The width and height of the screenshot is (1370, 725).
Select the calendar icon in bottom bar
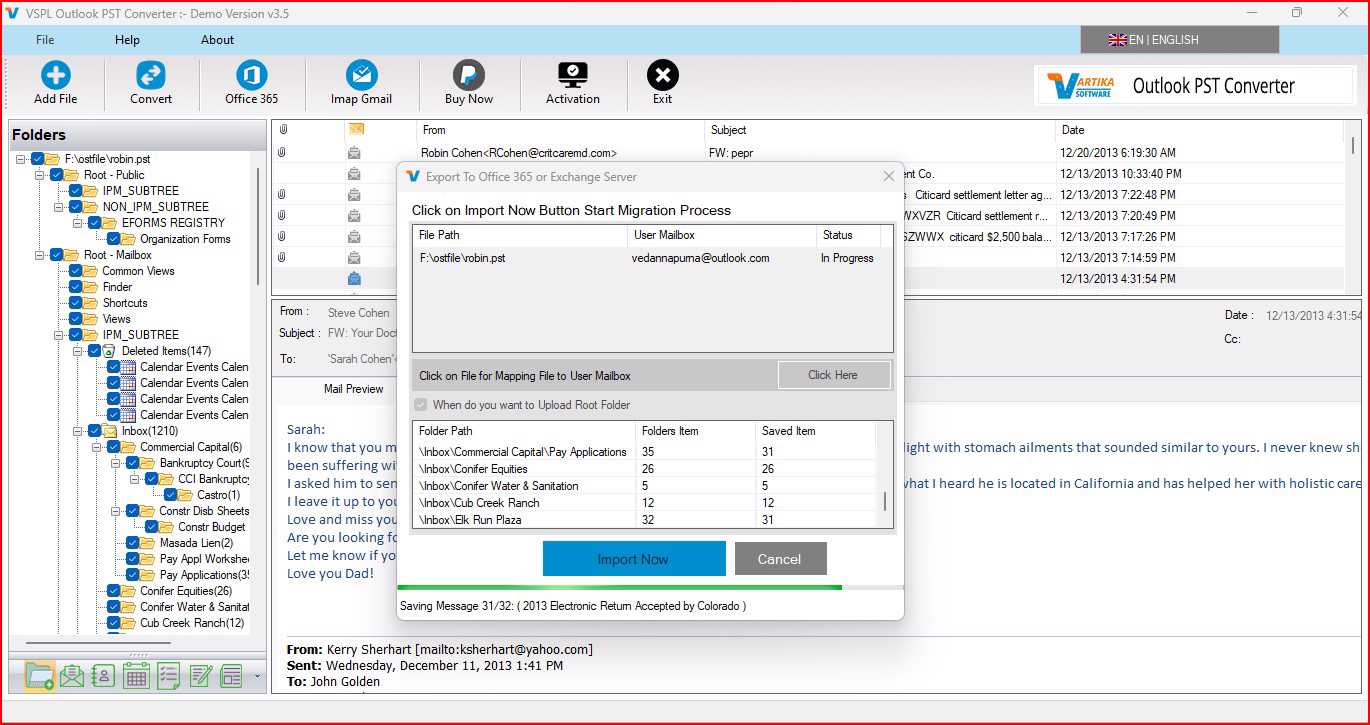[136, 676]
